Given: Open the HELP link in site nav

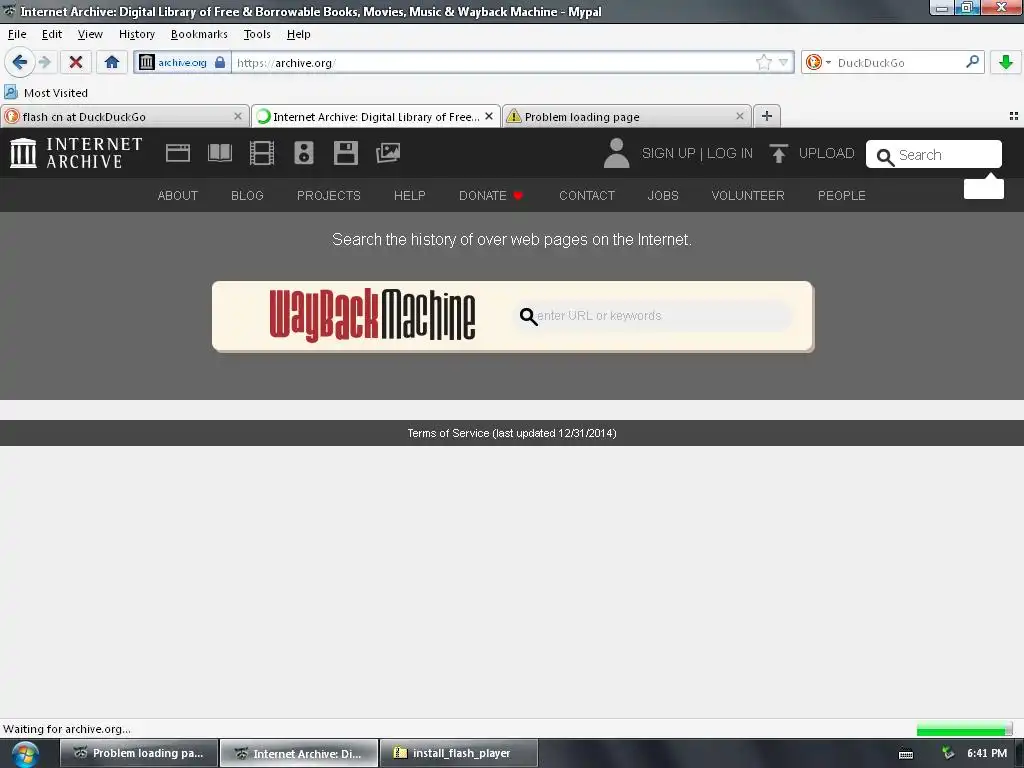Looking at the screenshot, I should pos(409,195).
